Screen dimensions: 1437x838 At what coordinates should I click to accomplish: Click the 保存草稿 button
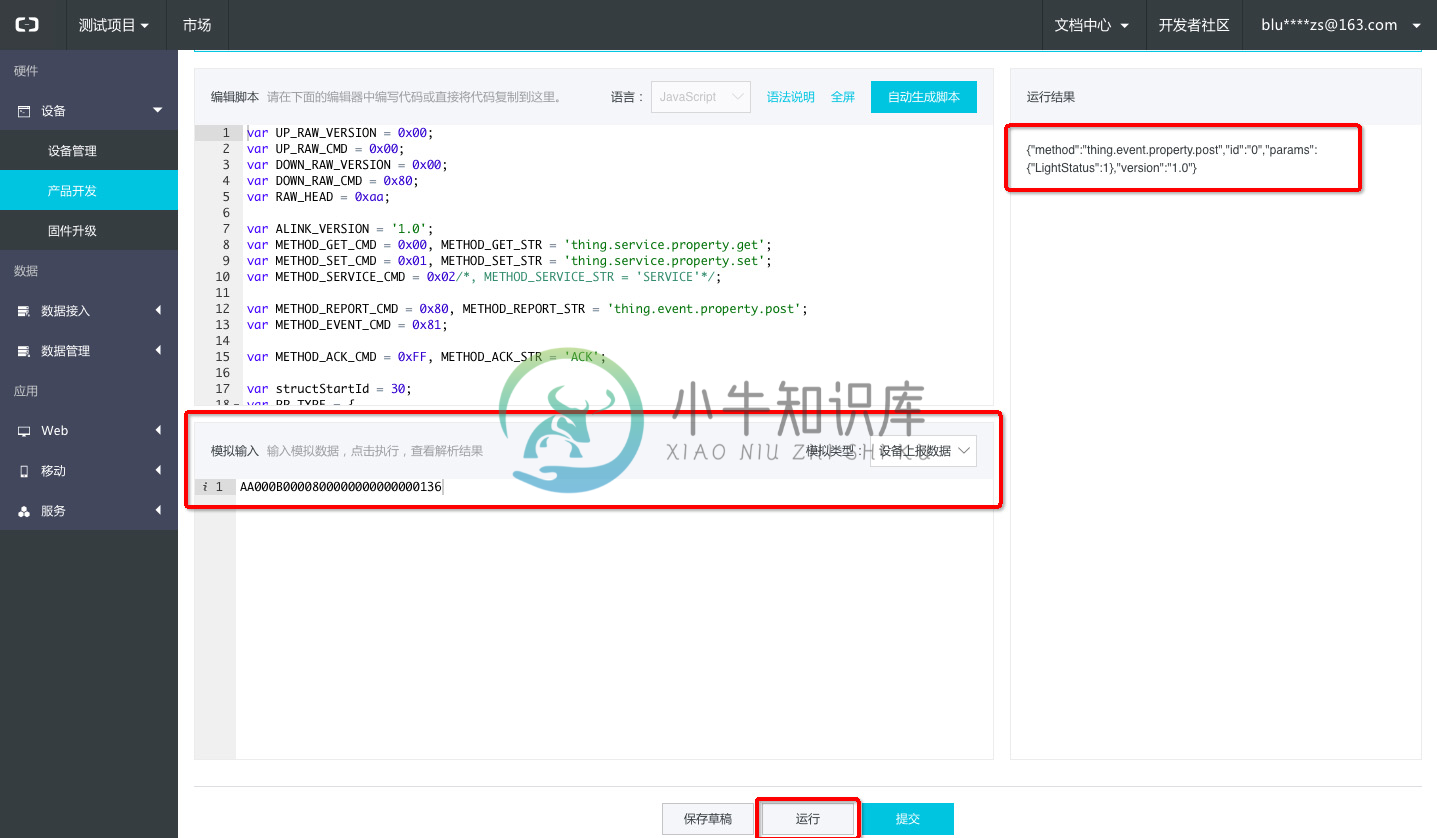[708, 819]
